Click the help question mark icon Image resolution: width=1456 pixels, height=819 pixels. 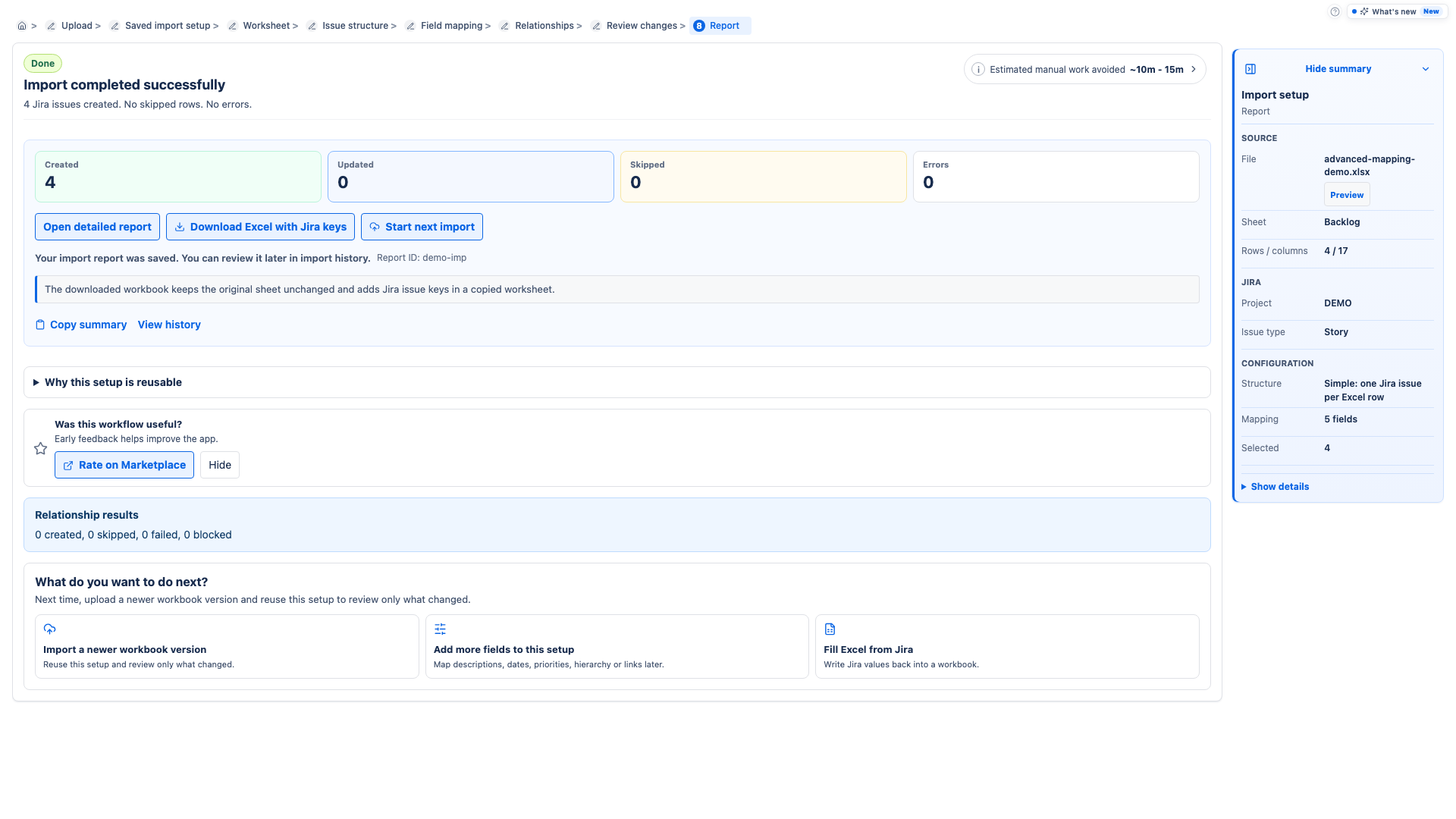[x=1335, y=11]
